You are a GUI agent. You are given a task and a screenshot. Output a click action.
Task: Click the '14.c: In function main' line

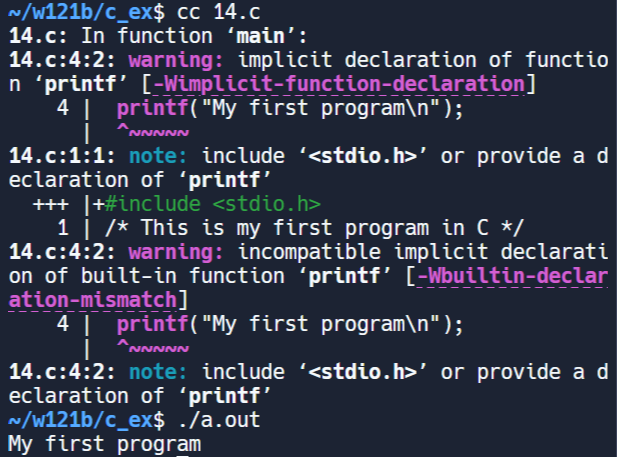pos(158,36)
